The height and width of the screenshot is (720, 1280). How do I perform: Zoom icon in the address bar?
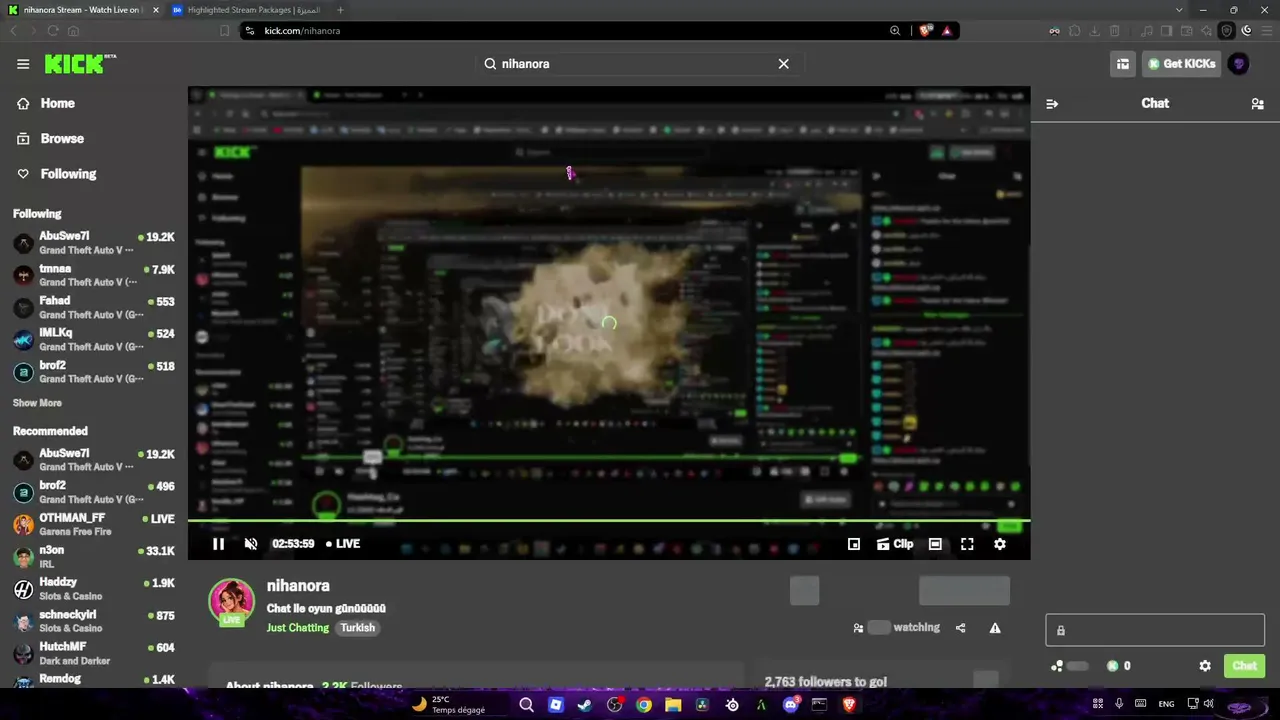pos(895,31)
